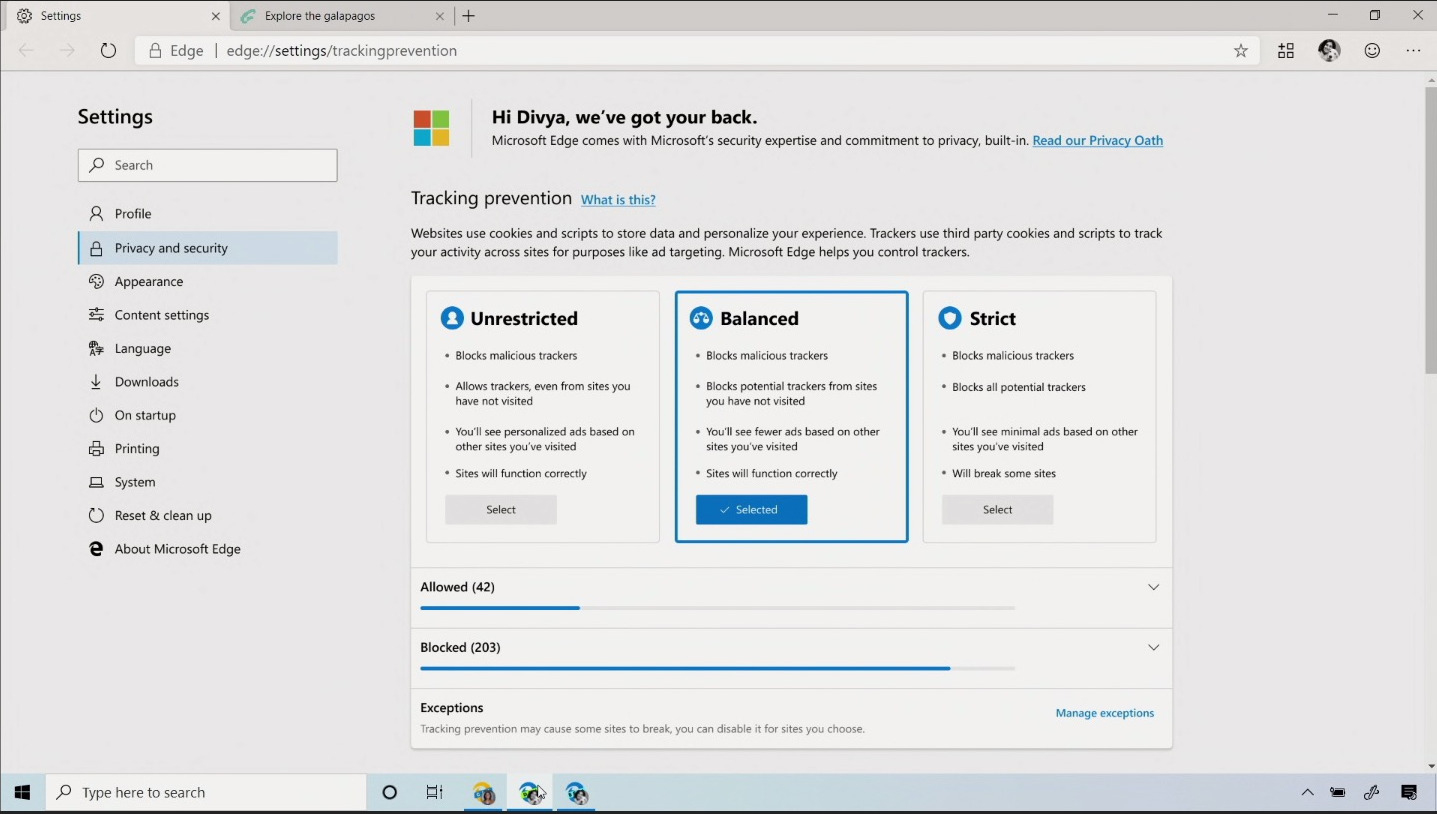Click the Microsoft logo
The image size is (1437, 814).
(432, 129)
